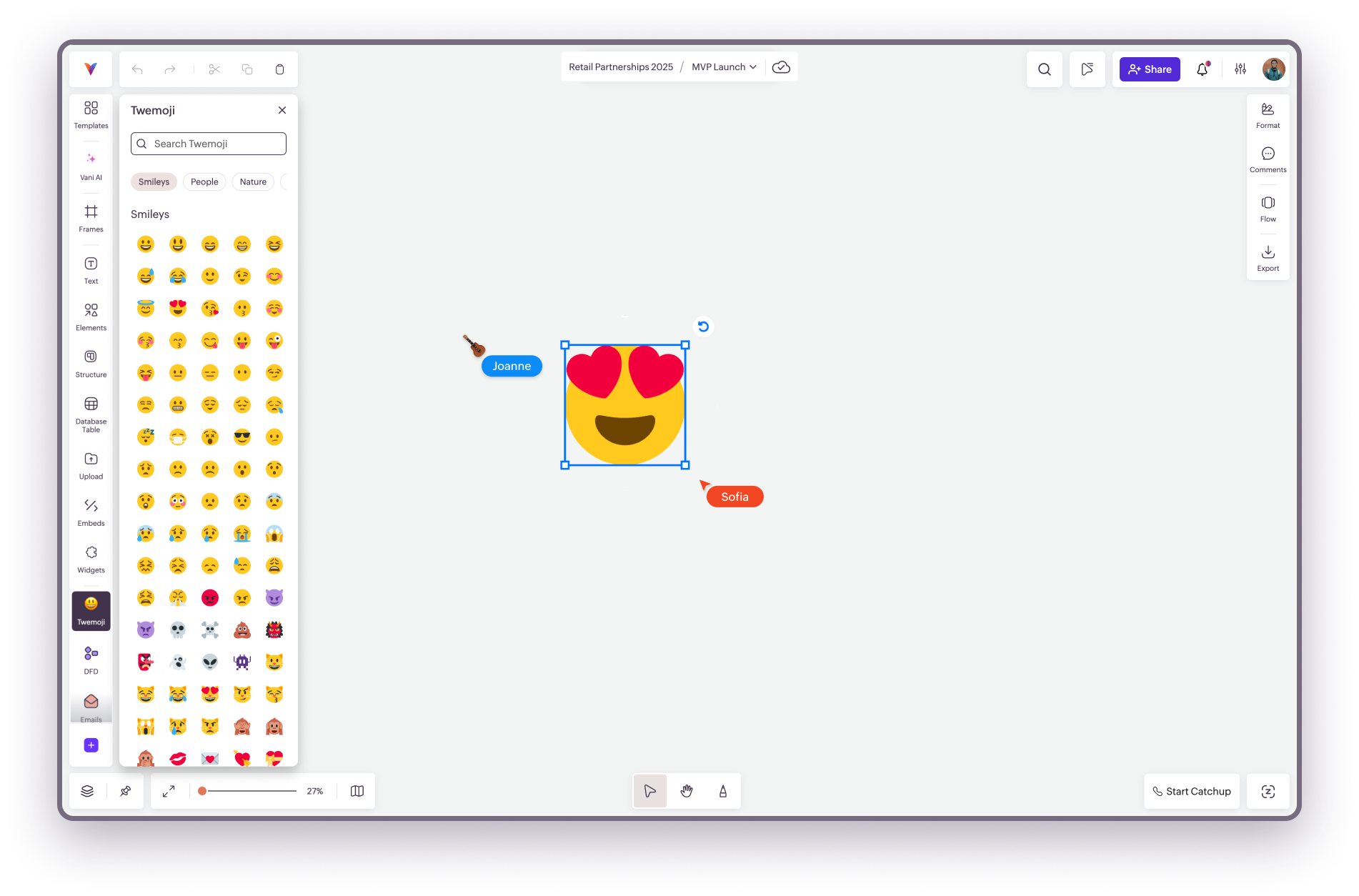Insert the poop emoji

(x=242, y=630)
